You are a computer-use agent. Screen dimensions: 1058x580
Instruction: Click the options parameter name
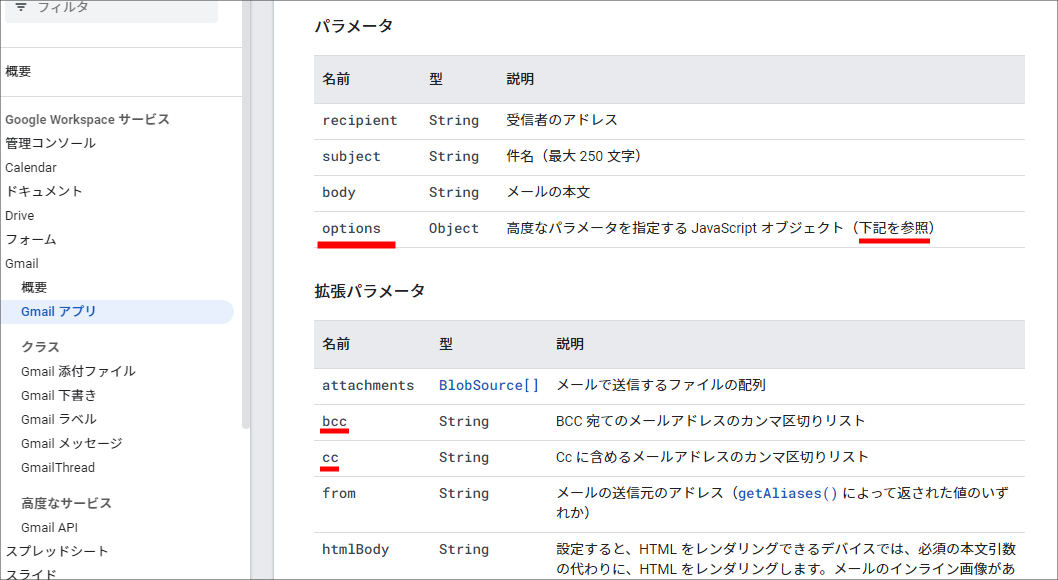pos(351,229)
